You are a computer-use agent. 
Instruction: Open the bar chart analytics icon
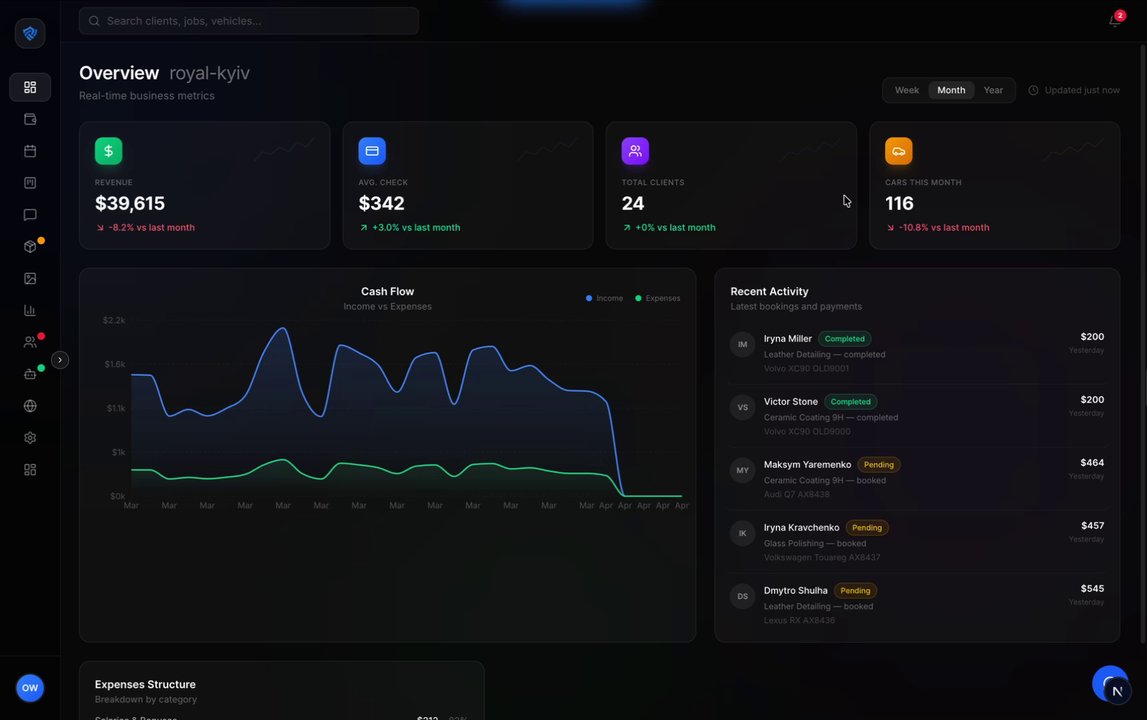pyautogui.click(x=30, y=310)
